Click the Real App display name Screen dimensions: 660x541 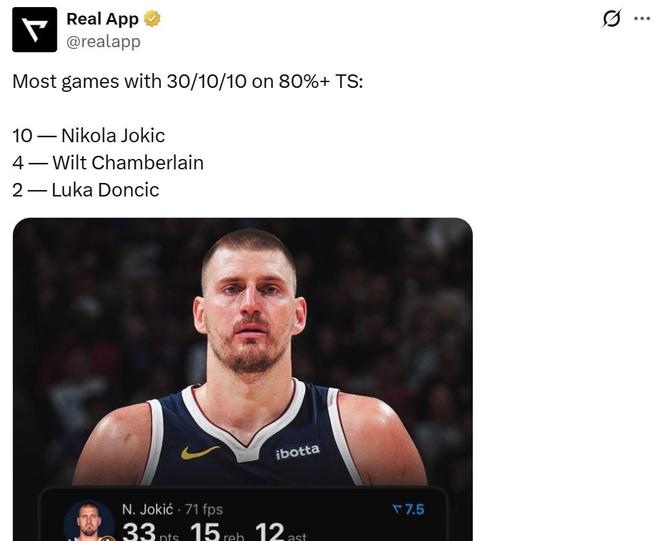pos(102,19)
